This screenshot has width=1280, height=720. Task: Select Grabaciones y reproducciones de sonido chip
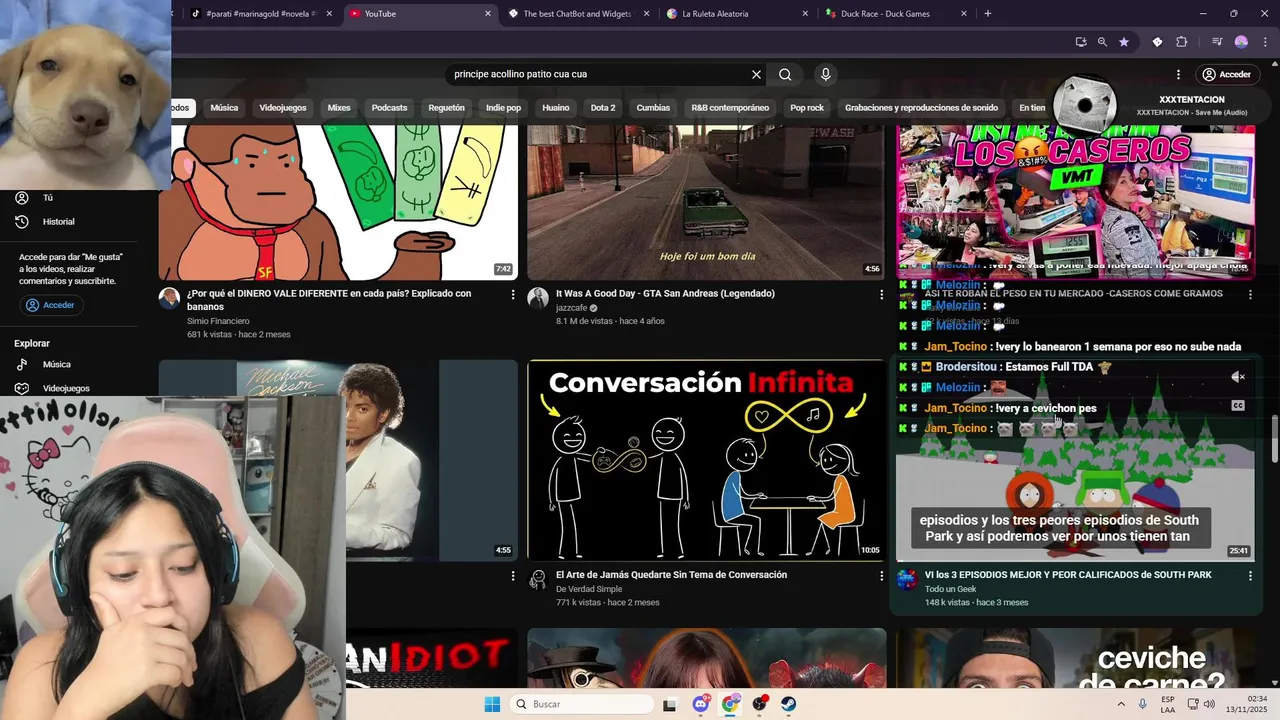pos(921,108)
